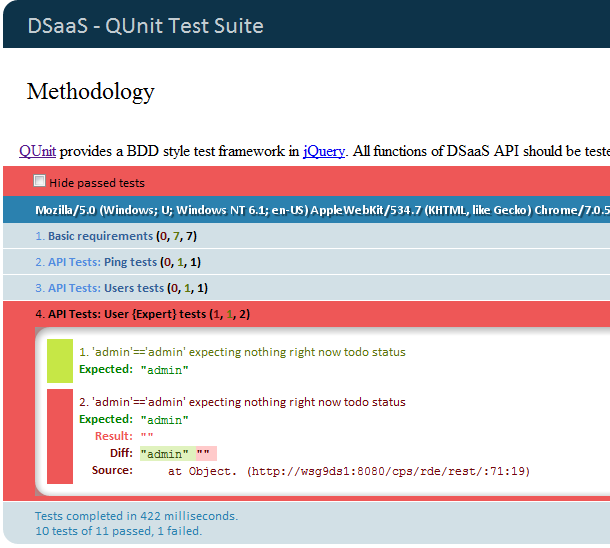Select the first passed assertion message
This screenshot has height=548, width=610.
[242, 352]
